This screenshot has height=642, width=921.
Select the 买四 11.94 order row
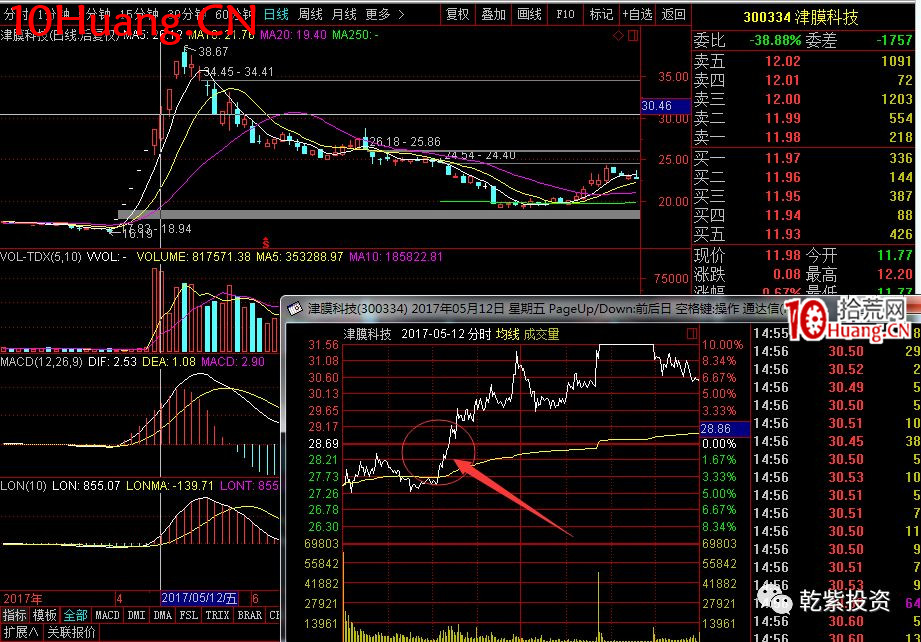point(804,215)
